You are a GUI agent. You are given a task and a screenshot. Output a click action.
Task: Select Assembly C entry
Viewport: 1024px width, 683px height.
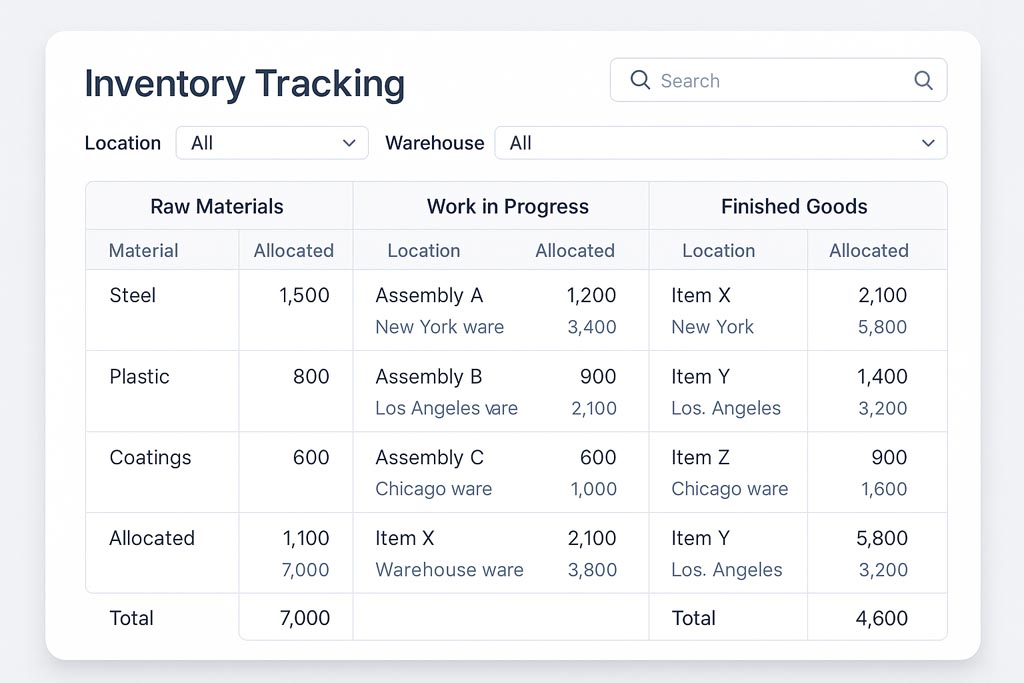coord(429,458)
